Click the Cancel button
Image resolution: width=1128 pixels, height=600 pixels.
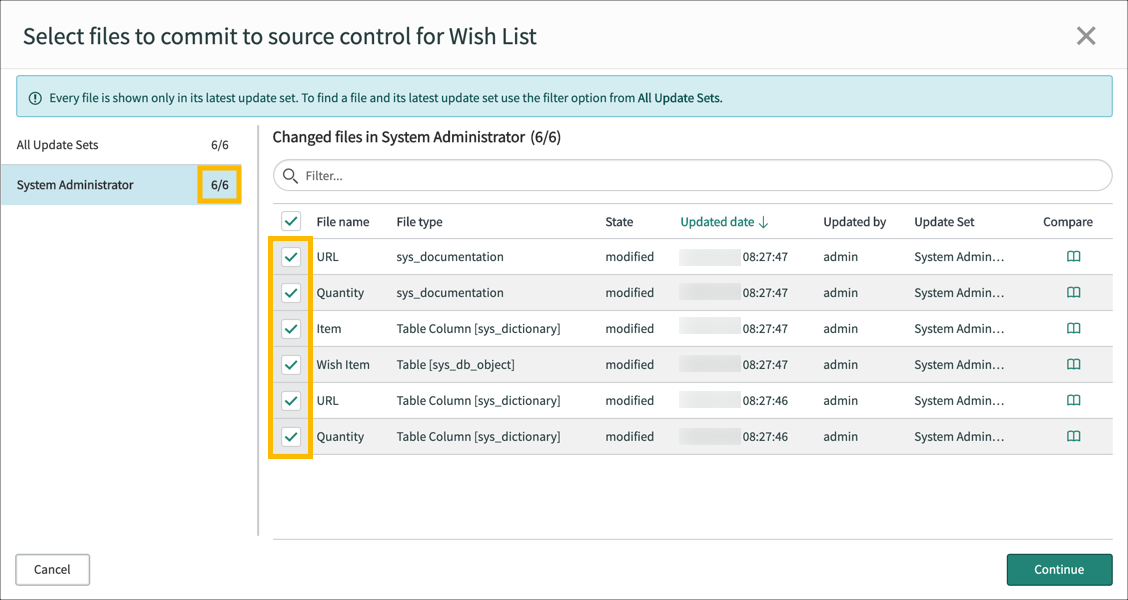click(52, 569)
